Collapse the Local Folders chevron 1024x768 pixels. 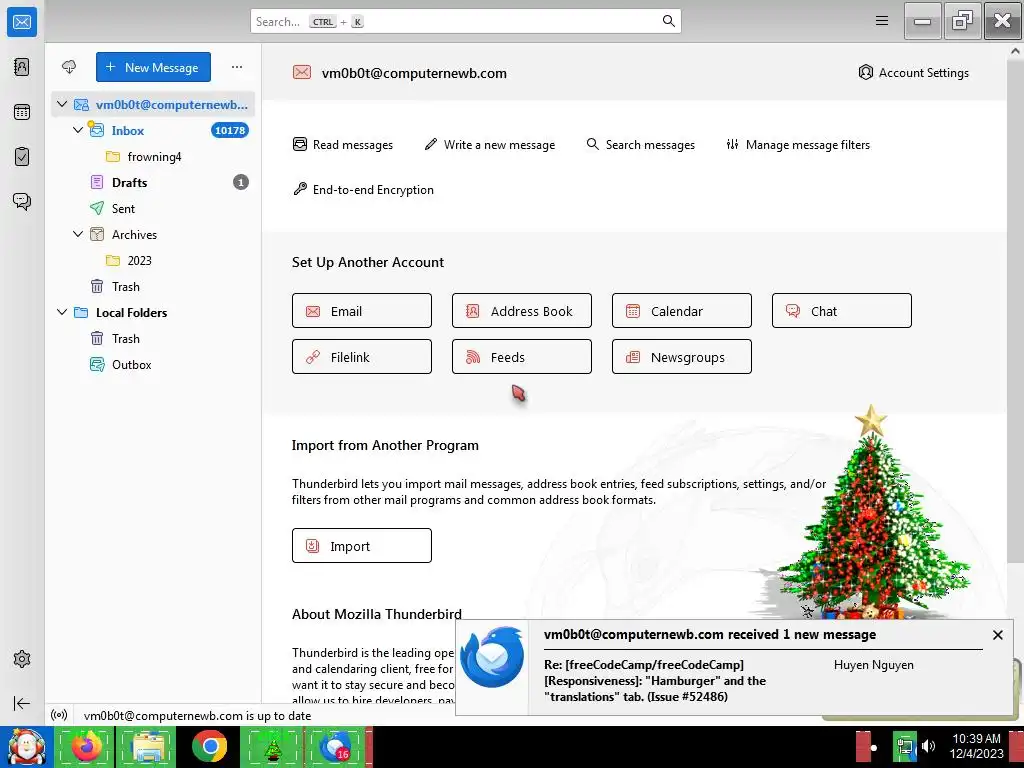tap(62, 312)
